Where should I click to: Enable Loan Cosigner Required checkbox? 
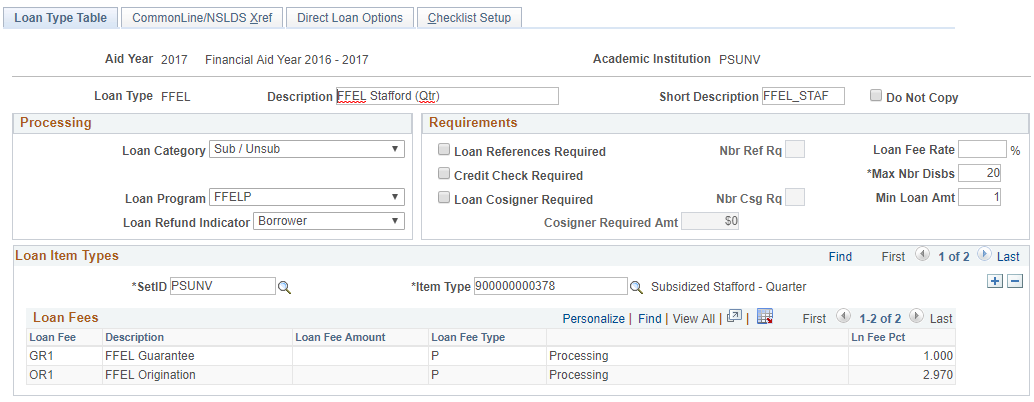pos(444,198)
